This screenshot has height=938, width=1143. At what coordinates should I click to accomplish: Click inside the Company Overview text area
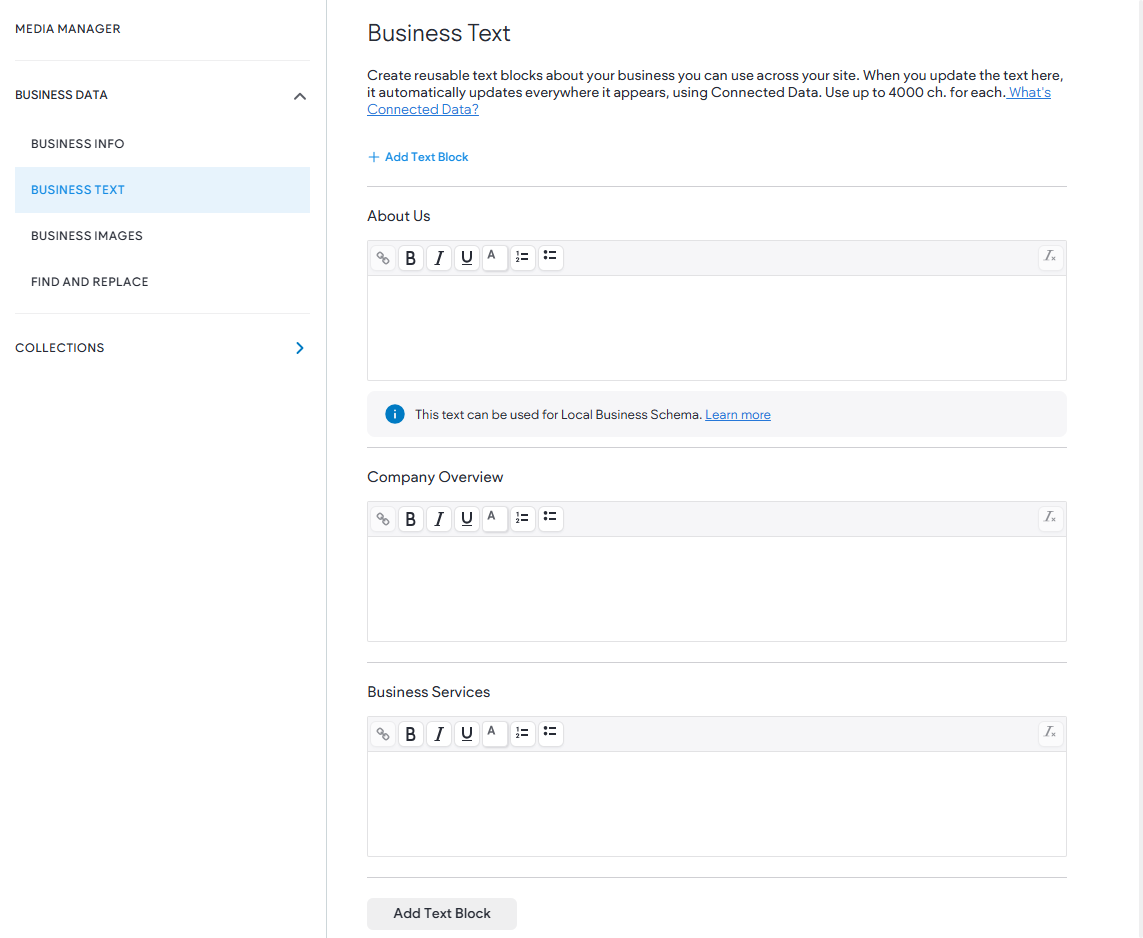[x=717, y=589]
